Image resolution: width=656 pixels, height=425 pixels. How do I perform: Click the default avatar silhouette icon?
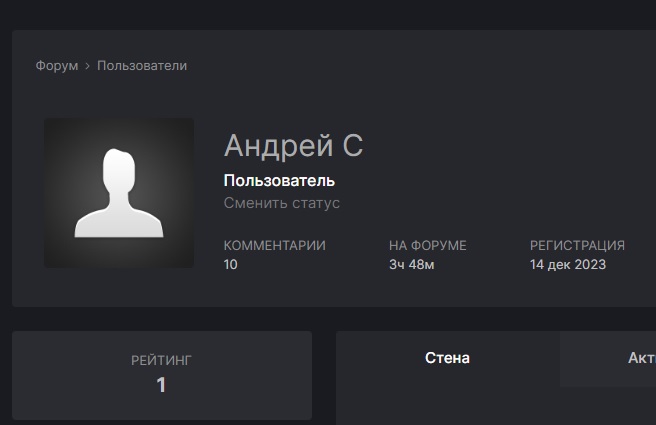(118, 193)
